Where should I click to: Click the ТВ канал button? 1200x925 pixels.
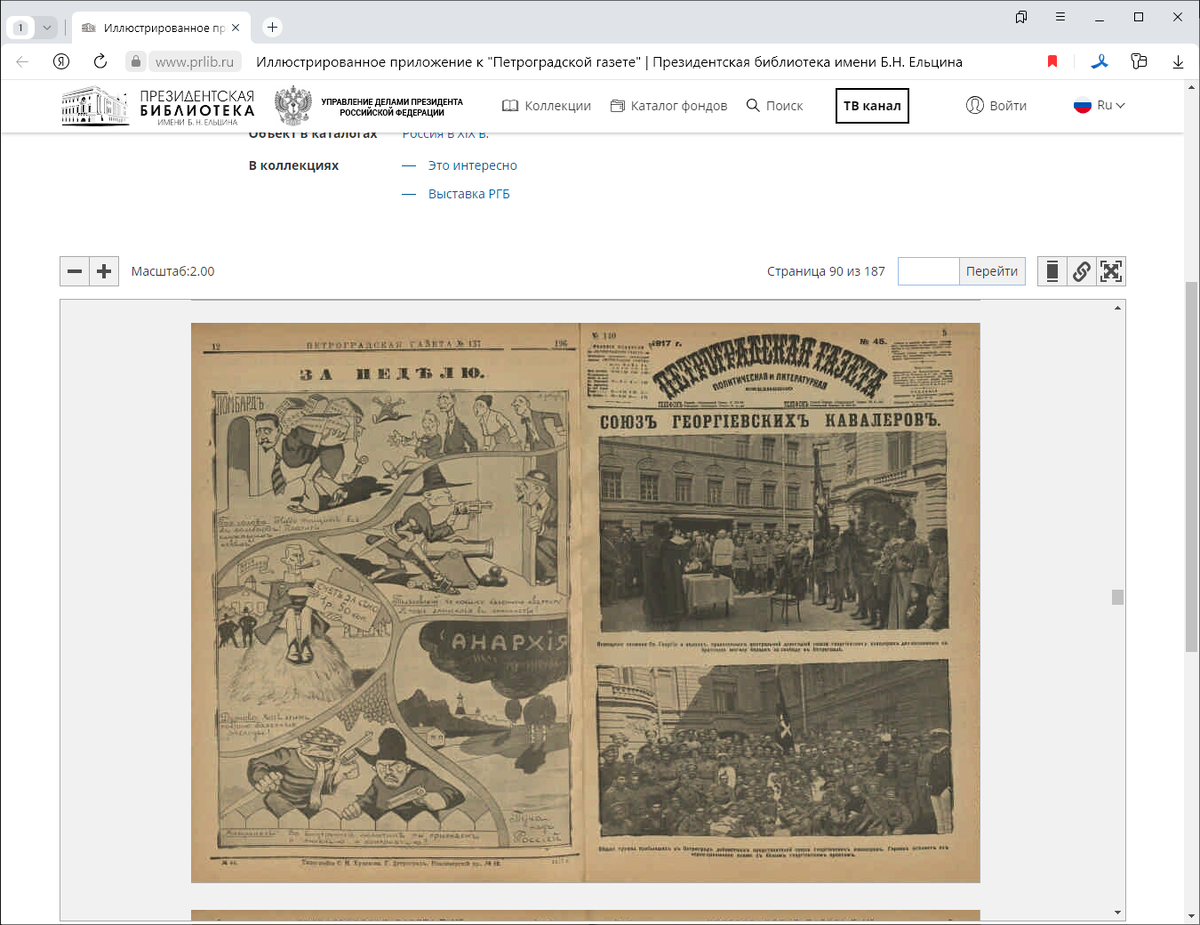pos(872,105)
